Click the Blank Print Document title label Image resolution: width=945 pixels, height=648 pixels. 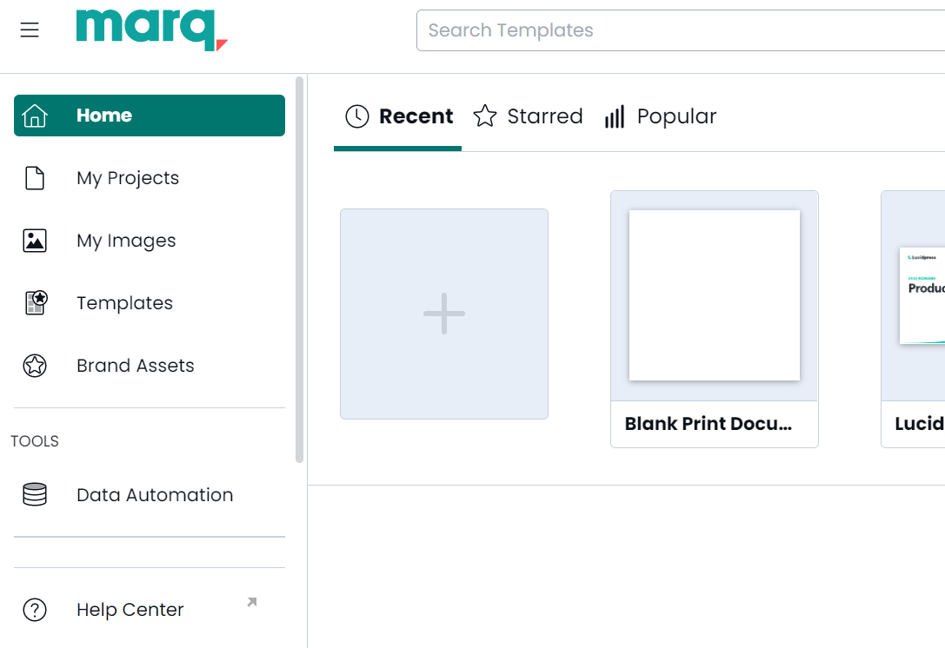click(x=708, y=424)
